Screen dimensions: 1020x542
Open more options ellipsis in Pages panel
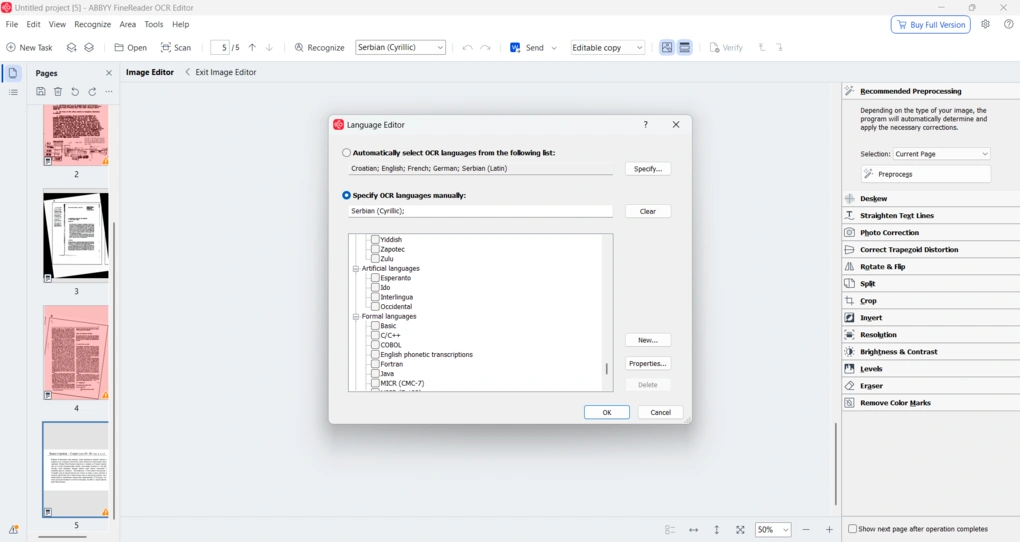pyautogui.click(x=109, y=92)
